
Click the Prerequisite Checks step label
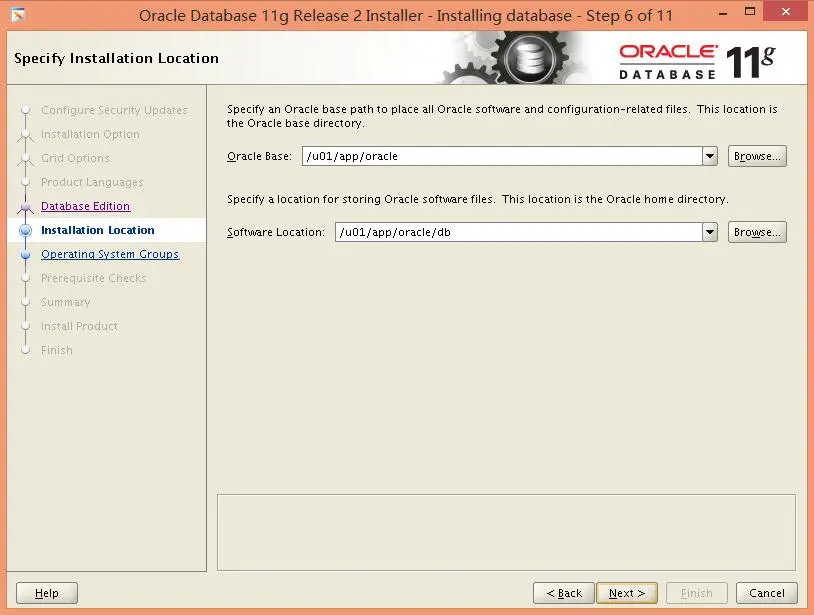coord(93,278)
